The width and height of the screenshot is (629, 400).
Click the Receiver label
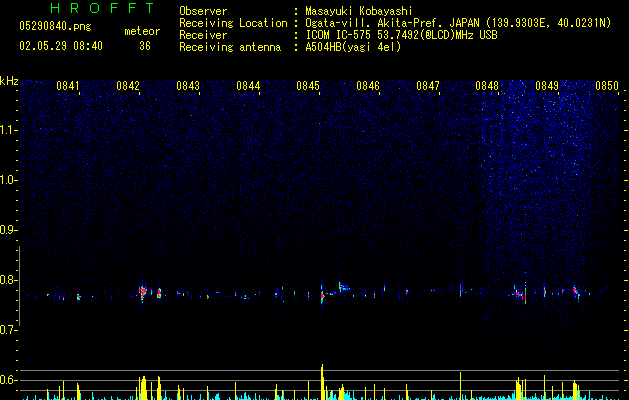click(x=203, y=35)
